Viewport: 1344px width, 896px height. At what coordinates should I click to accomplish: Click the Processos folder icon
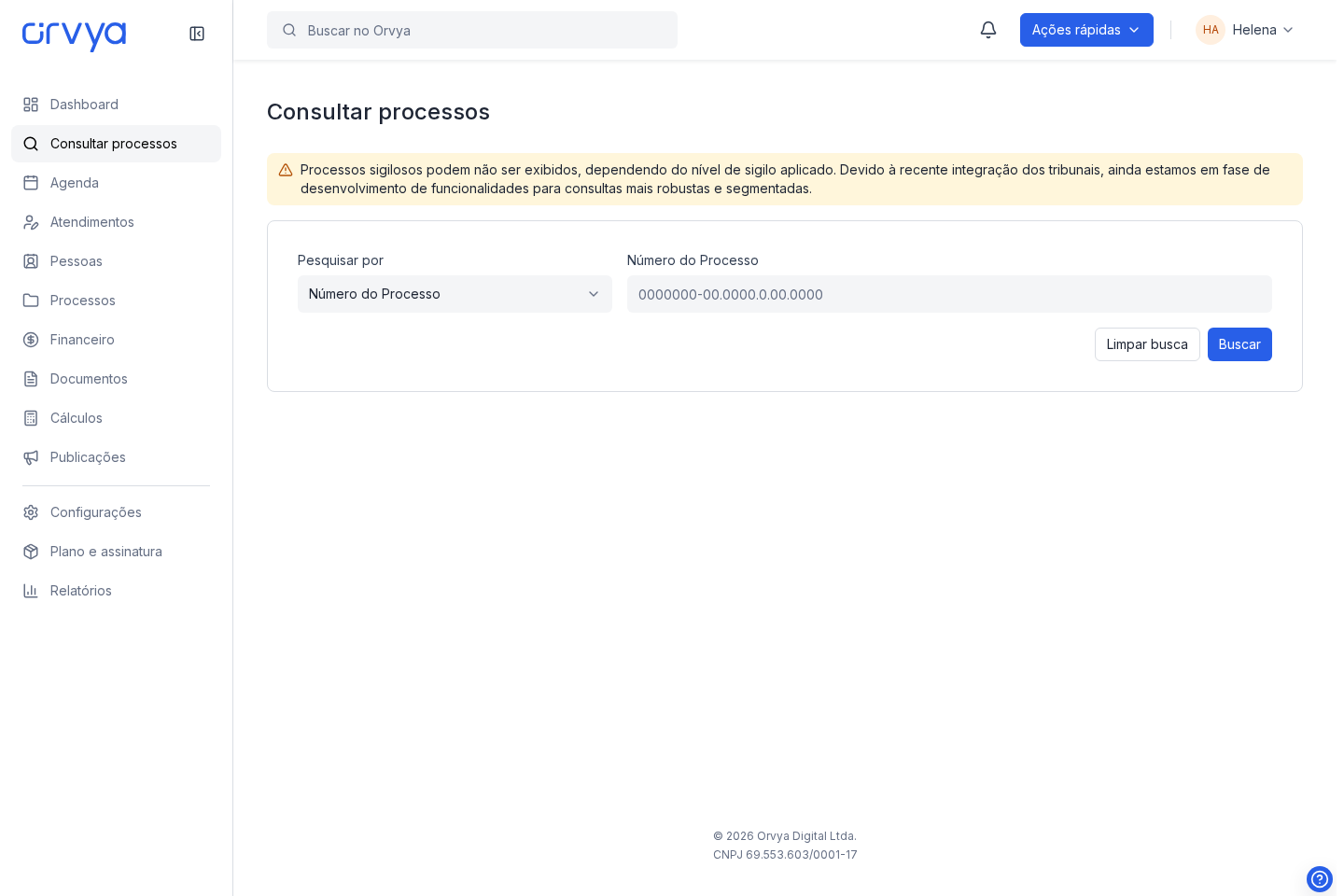(31, 301)
